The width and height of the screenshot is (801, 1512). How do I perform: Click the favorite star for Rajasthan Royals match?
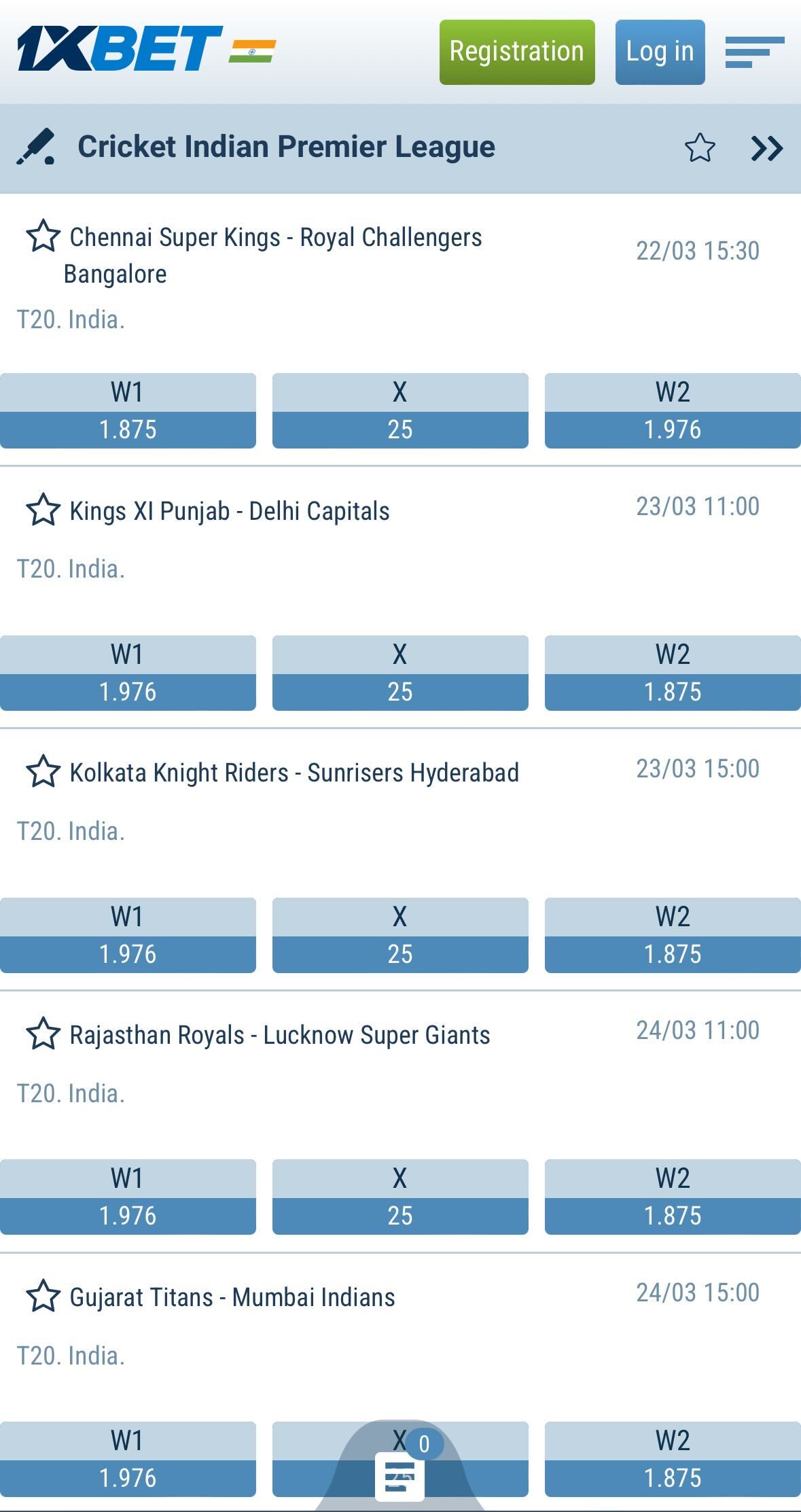click(x=43, y=1036)
